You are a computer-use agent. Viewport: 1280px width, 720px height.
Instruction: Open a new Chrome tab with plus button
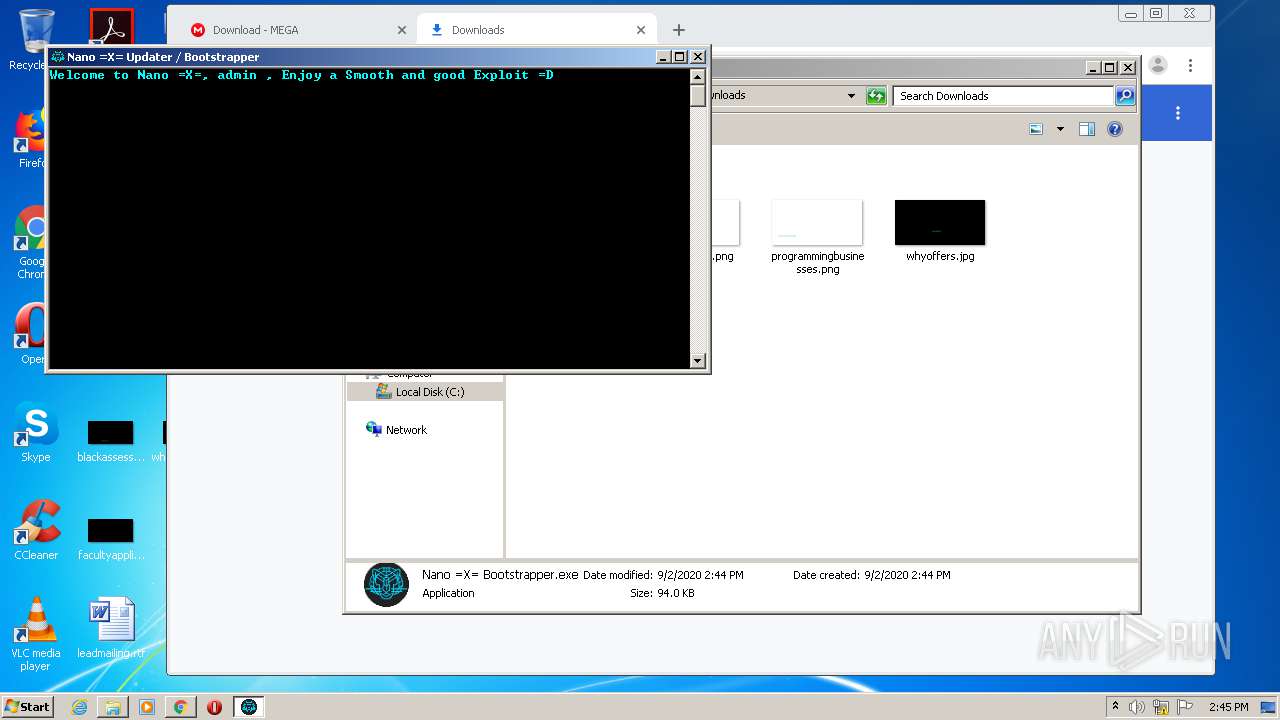(678, 30)
